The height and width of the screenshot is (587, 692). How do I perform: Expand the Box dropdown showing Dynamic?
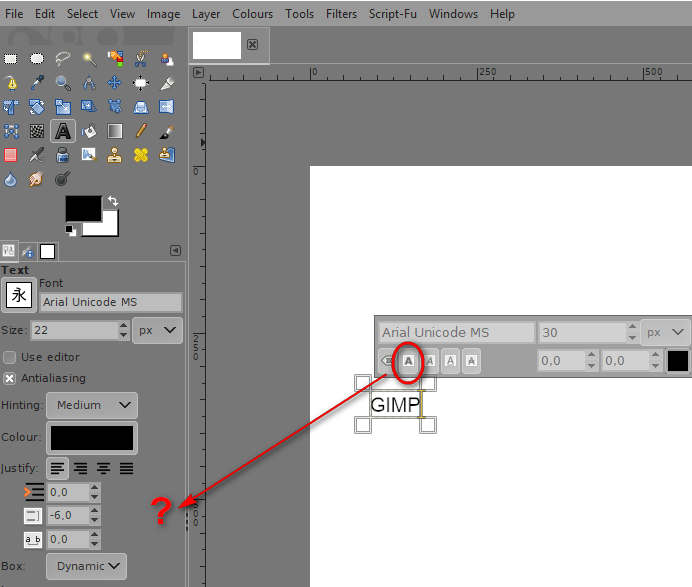click(x=92, y=566)
